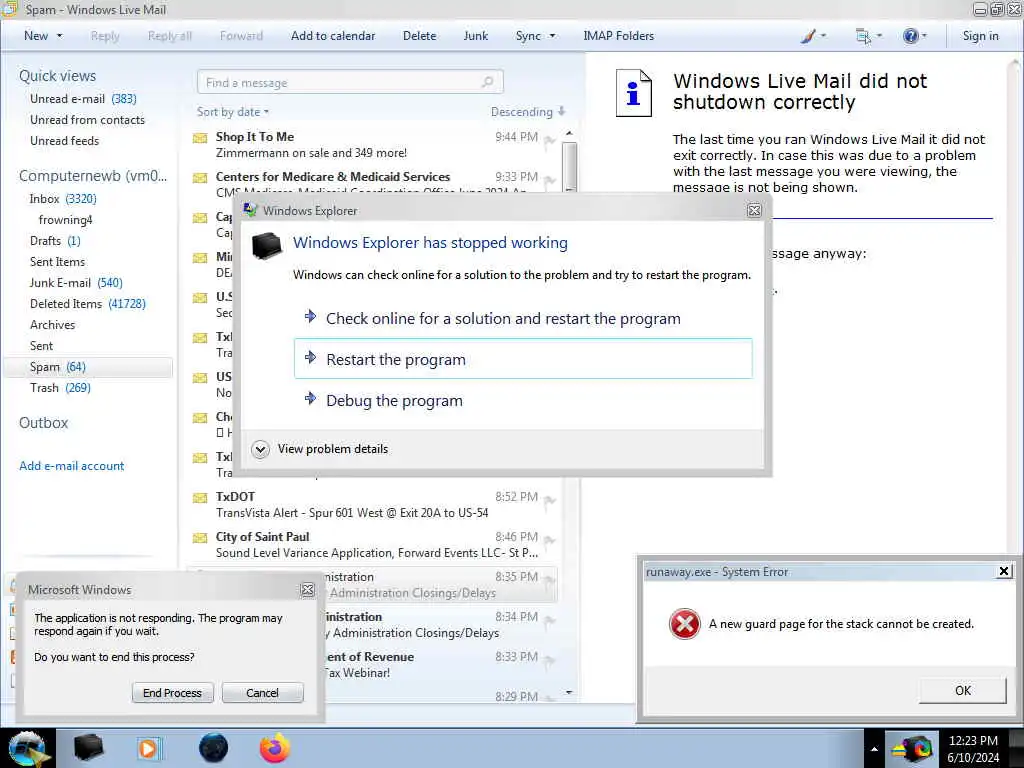The image size is (1024, 768).
Task: Flag the Shop It To Me message
Action: click(550, 140)
